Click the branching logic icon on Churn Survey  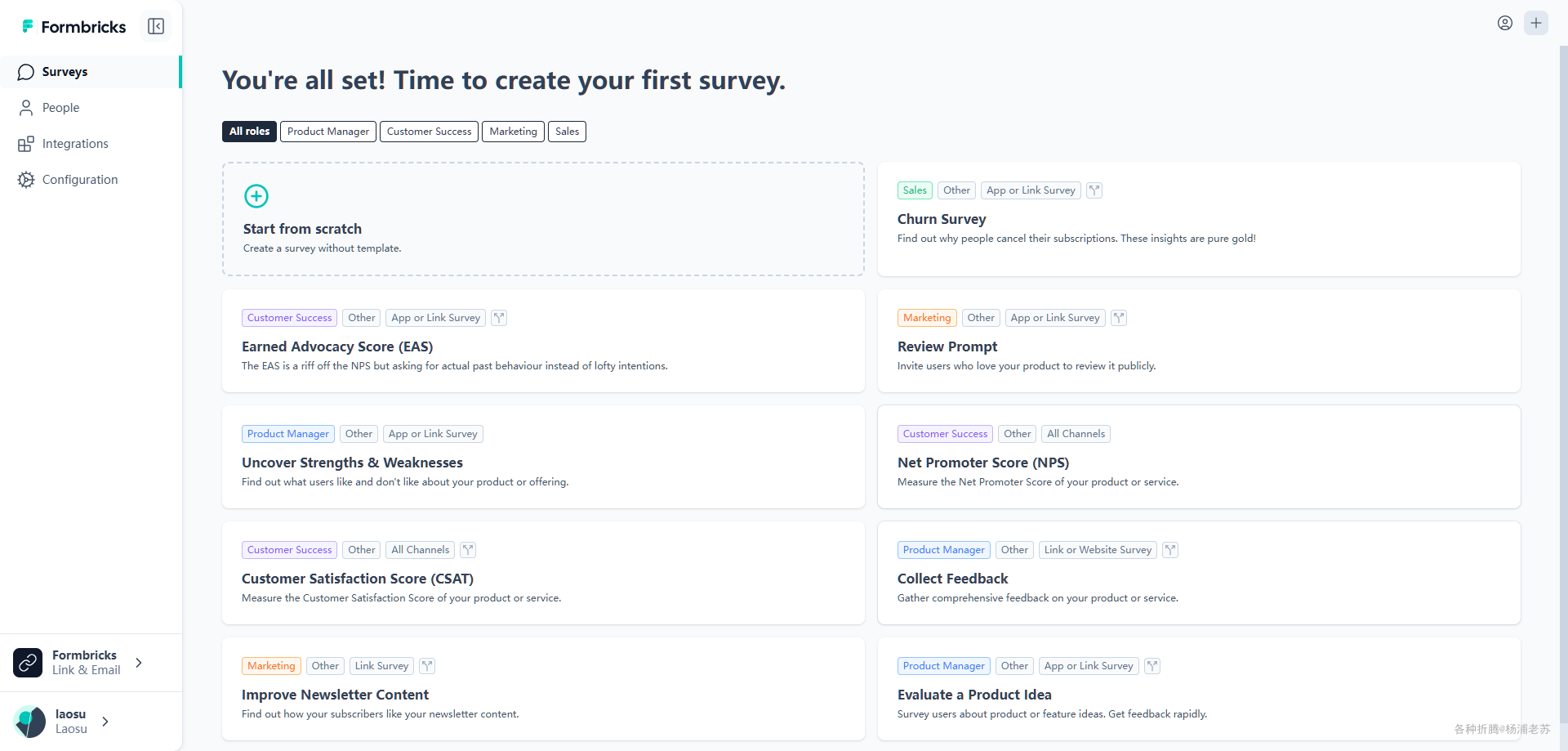[1094, 190]
